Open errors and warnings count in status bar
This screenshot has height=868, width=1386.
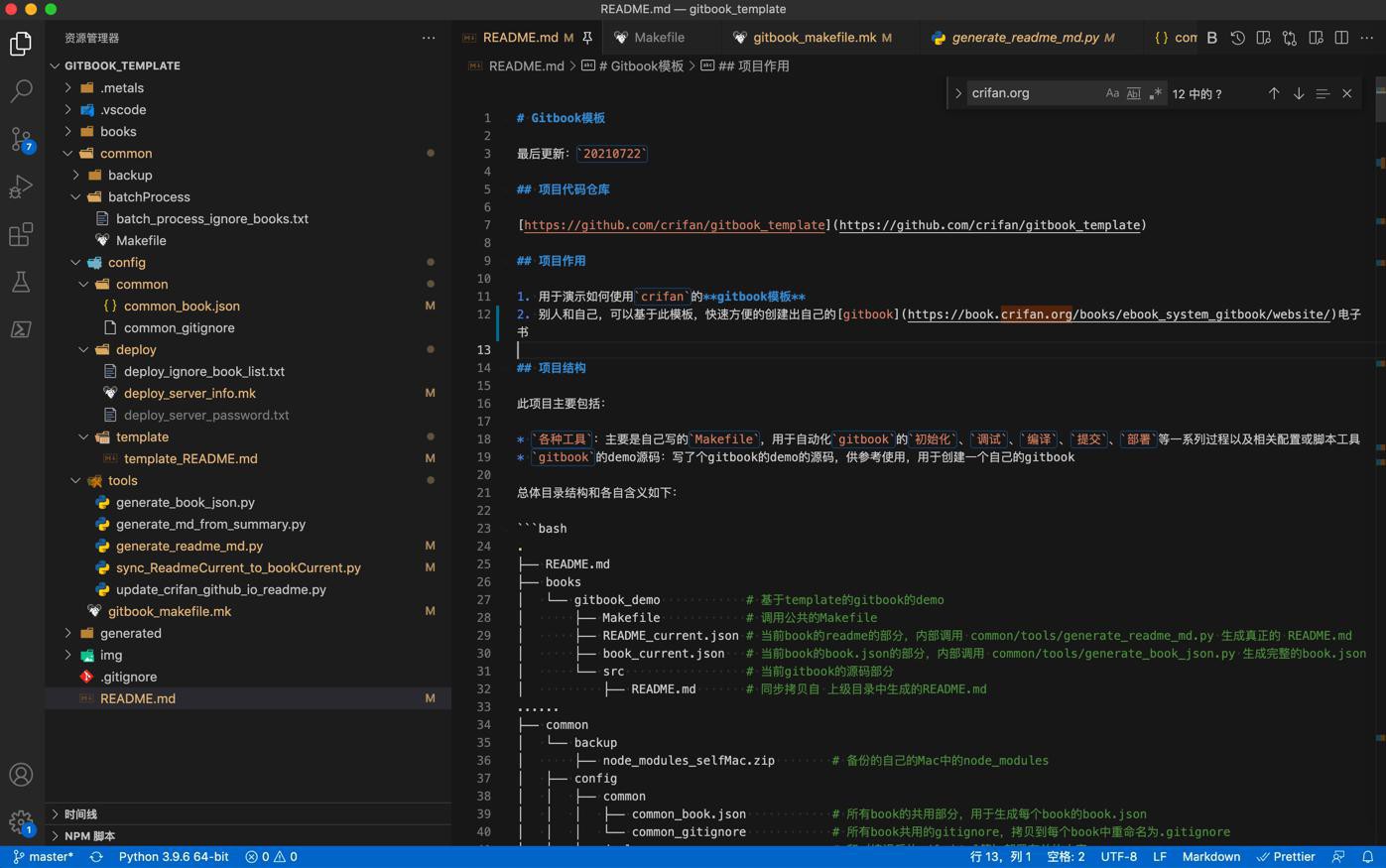pos(271,857)
